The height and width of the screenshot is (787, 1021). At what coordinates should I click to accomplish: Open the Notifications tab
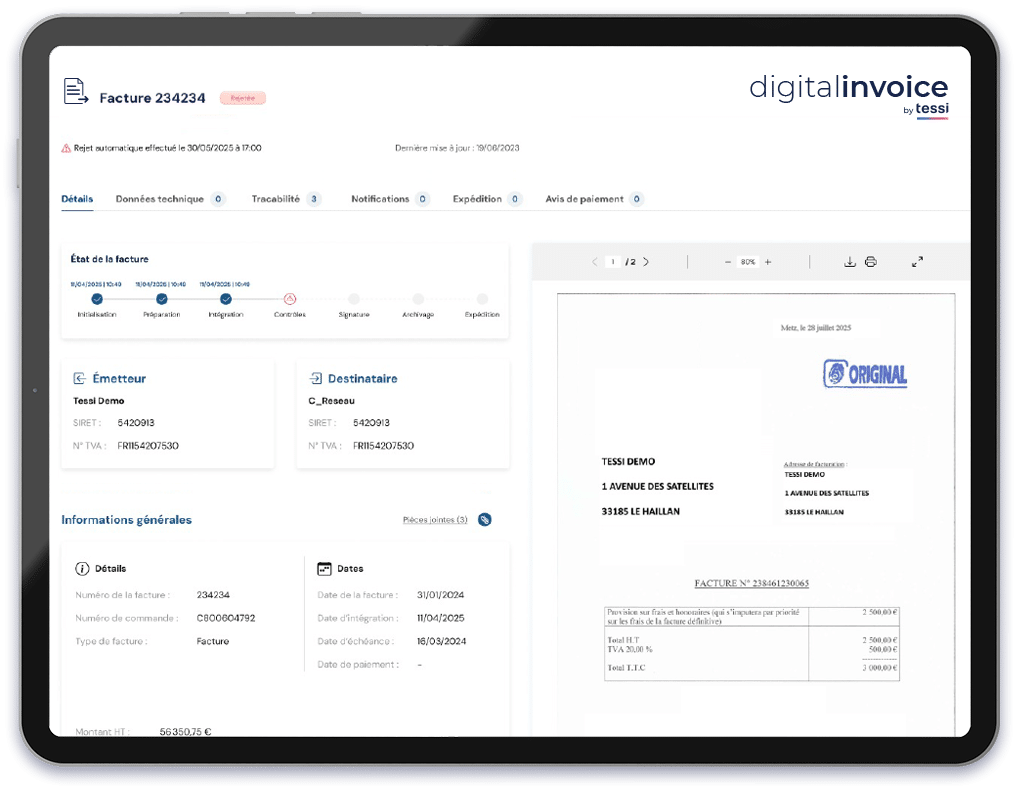(x=380, y=199)
